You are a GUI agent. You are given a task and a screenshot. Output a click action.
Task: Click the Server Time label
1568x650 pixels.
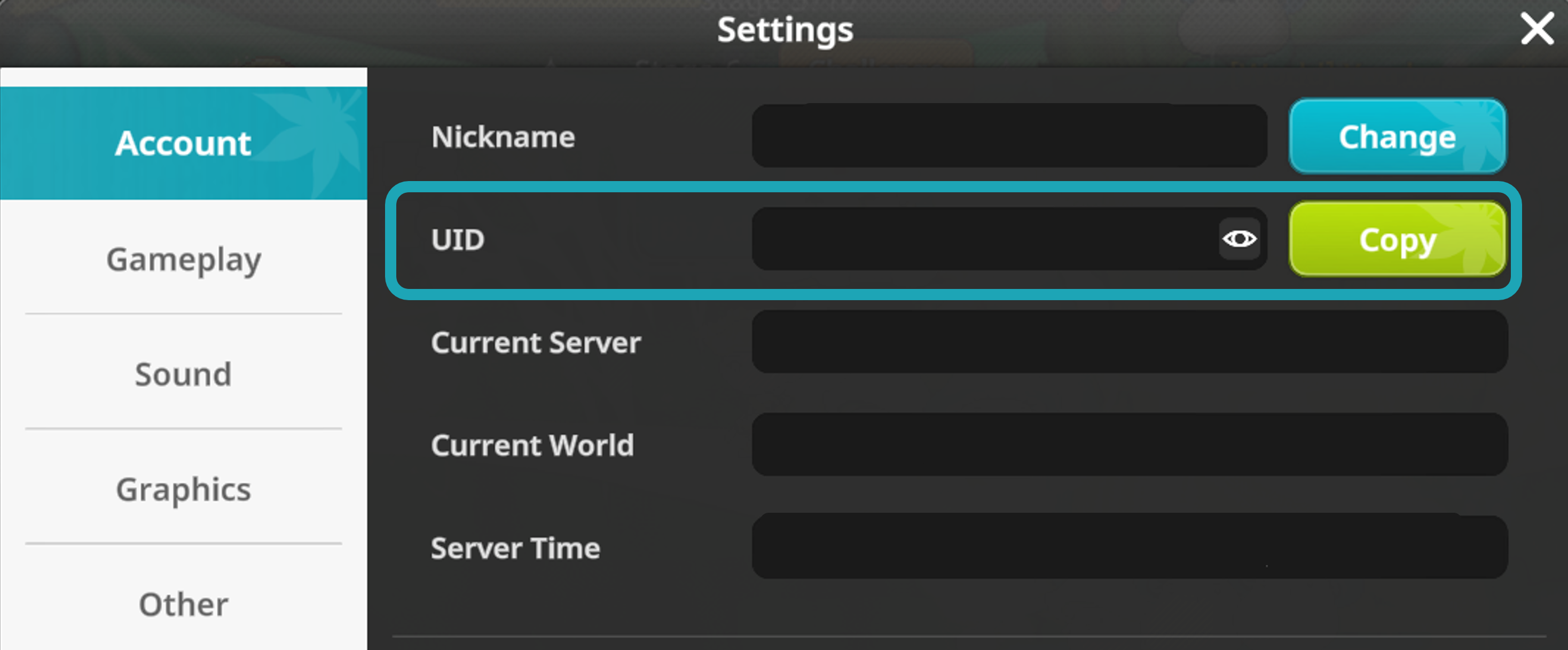click(515, 549)
